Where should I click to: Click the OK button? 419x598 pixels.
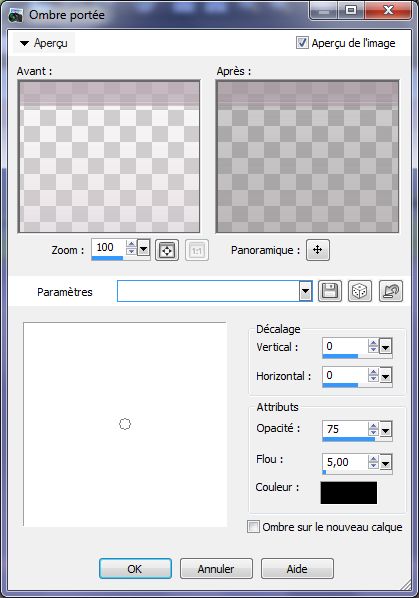coord(135,569)
